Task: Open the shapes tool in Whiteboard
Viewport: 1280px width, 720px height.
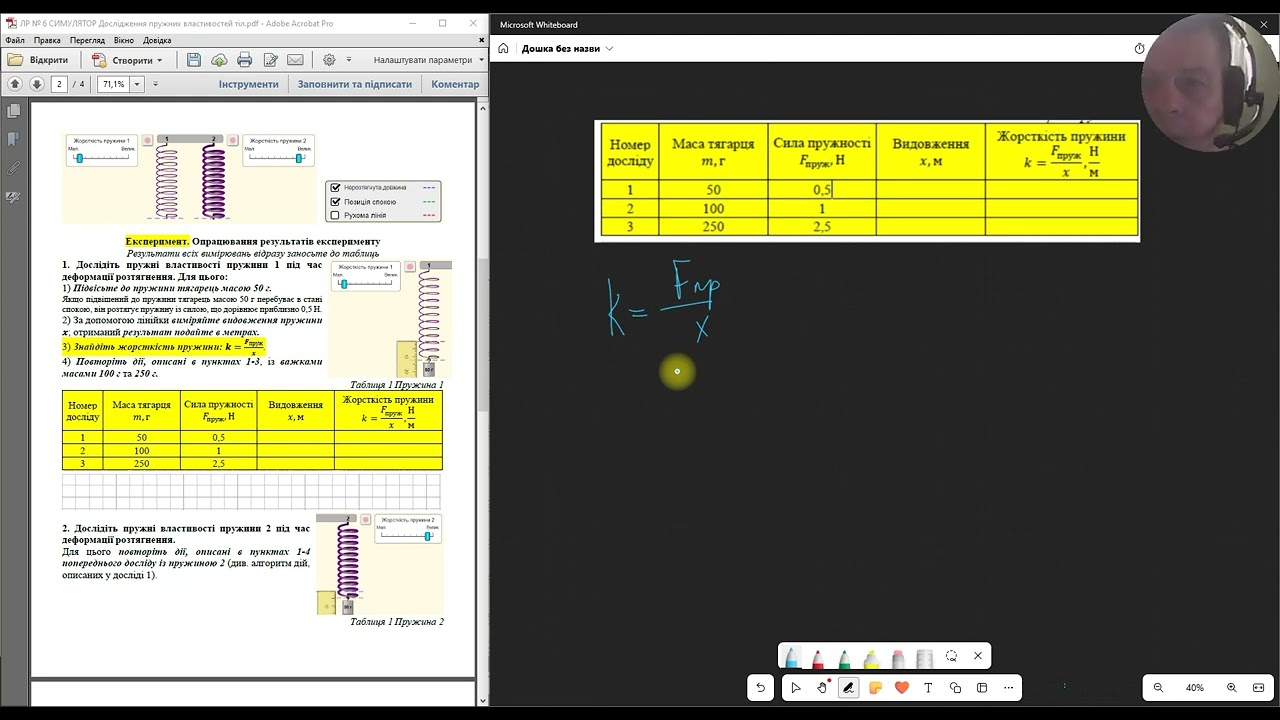Action: [x=955, y=688]
